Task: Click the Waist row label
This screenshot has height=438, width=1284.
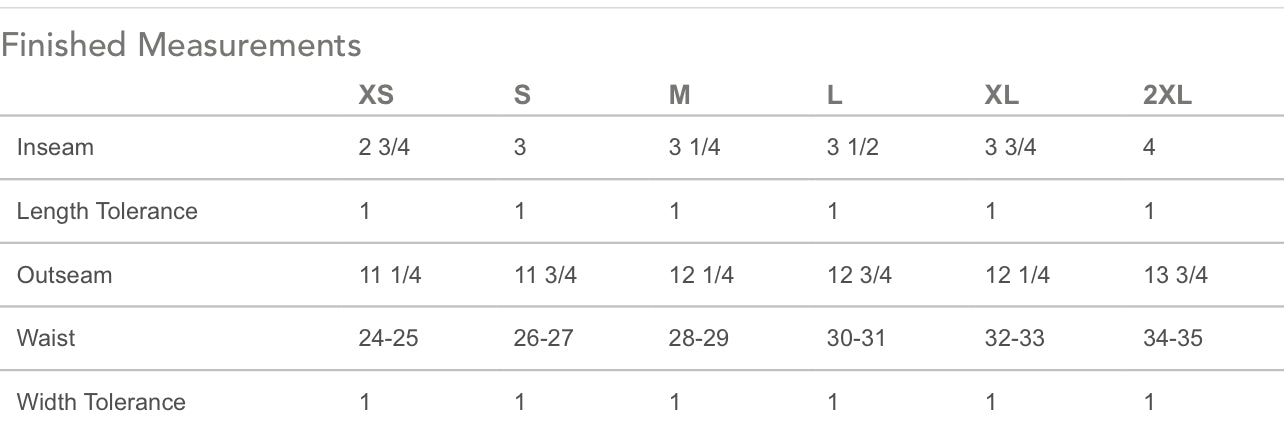Action: [x=46, y=338]
